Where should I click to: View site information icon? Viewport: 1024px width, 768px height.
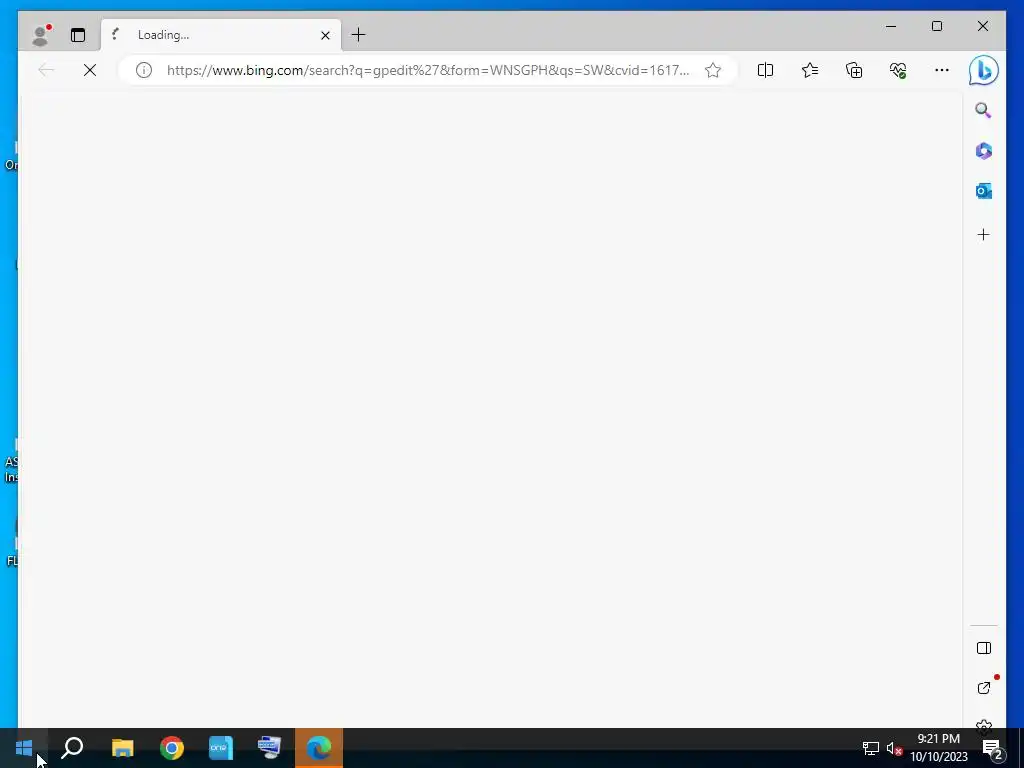point(144,70)
